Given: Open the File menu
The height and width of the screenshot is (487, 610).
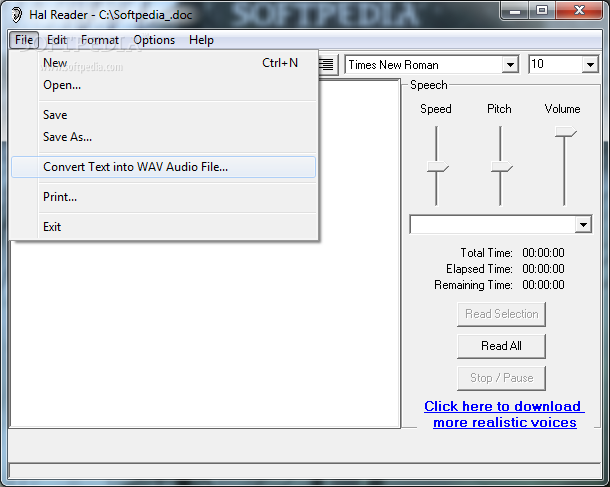Looking at the screenshot, I should (24, 40).
